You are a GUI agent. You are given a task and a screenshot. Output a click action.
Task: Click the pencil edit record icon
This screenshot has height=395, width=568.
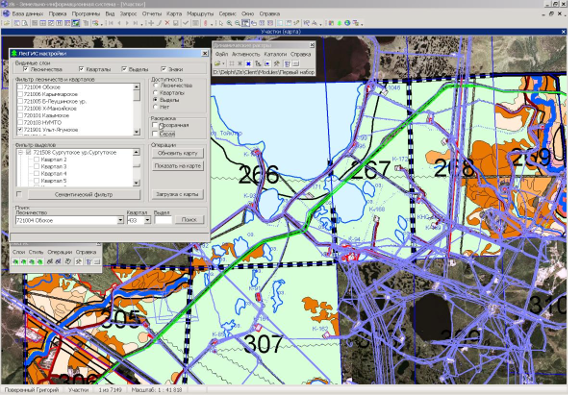(159, 23)
